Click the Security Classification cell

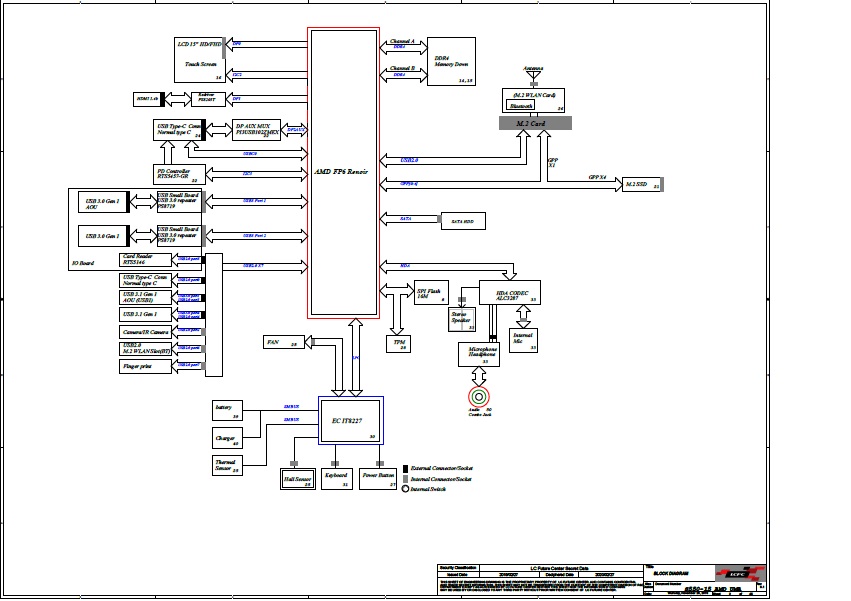click(458, 568)
